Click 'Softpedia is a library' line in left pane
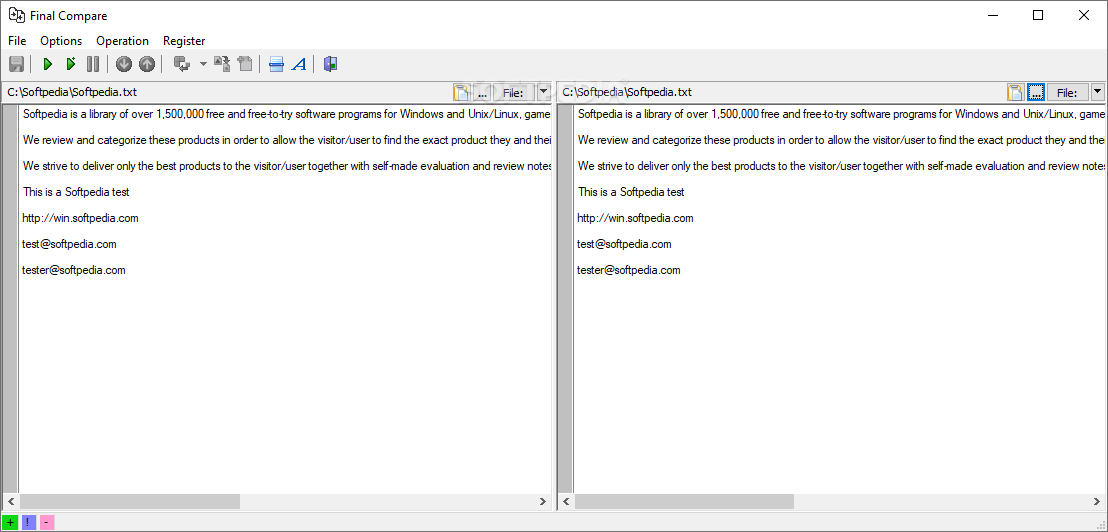The height and width of the screenshot is (532, 1108). point(287,114)
